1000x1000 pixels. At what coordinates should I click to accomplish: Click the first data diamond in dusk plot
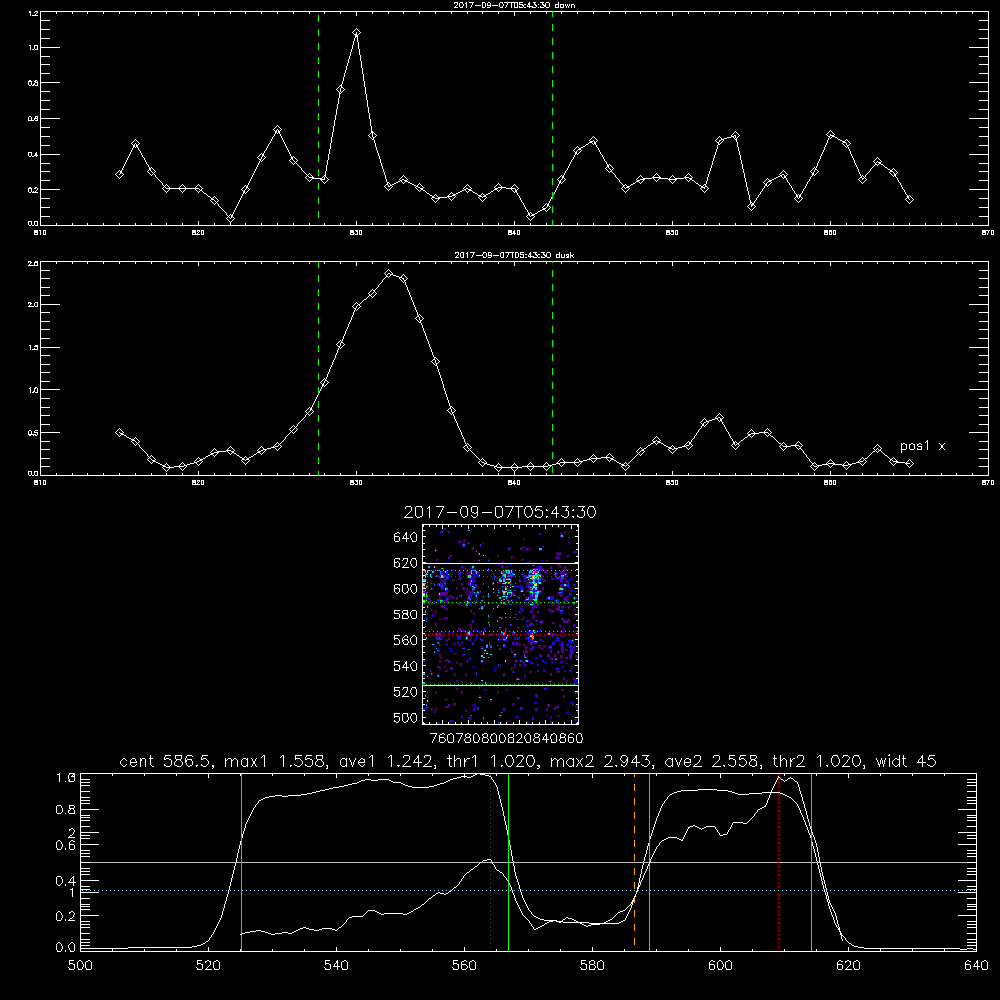pos(119,432)
